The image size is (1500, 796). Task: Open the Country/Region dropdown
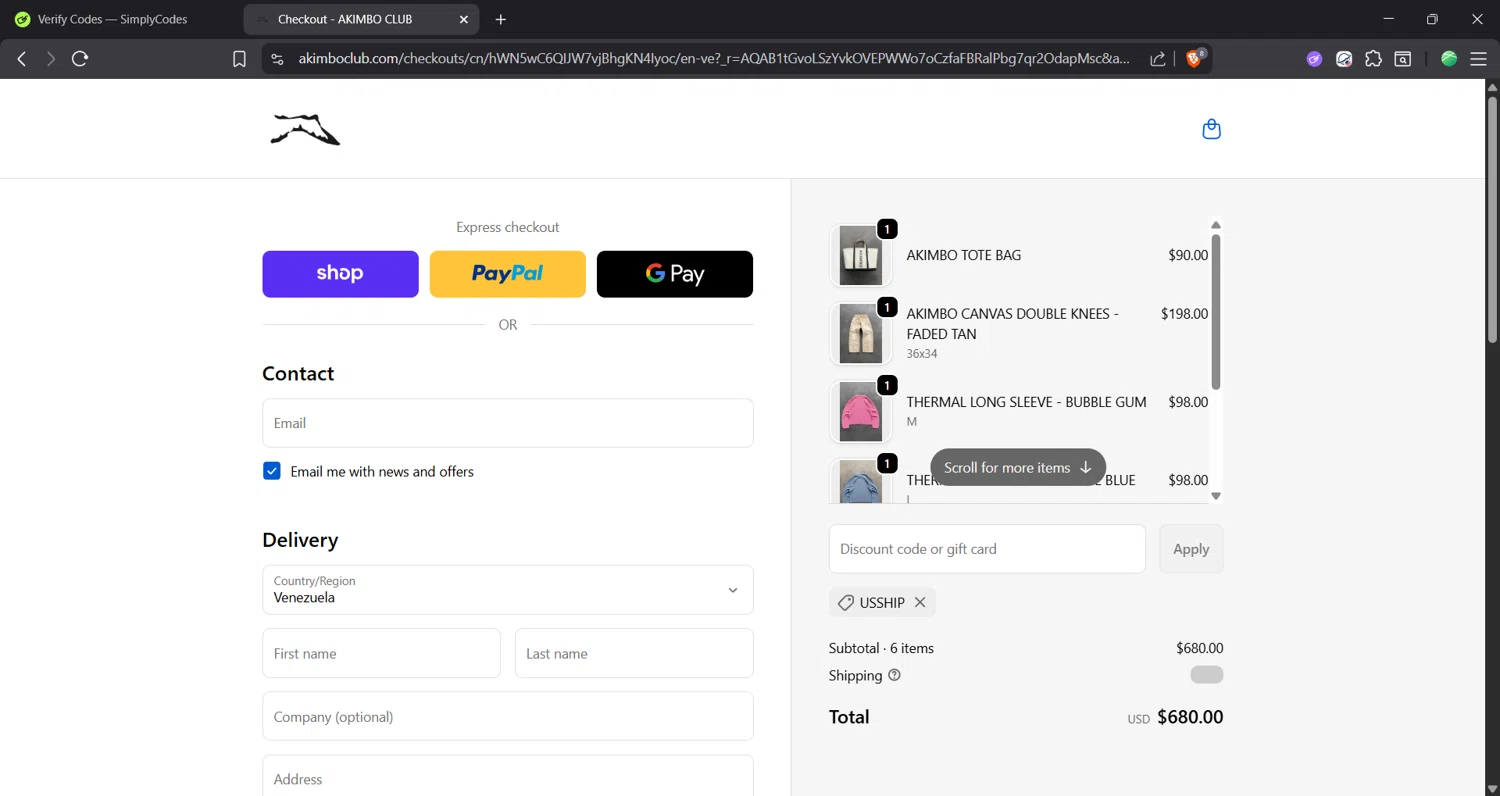pos(507,590)
